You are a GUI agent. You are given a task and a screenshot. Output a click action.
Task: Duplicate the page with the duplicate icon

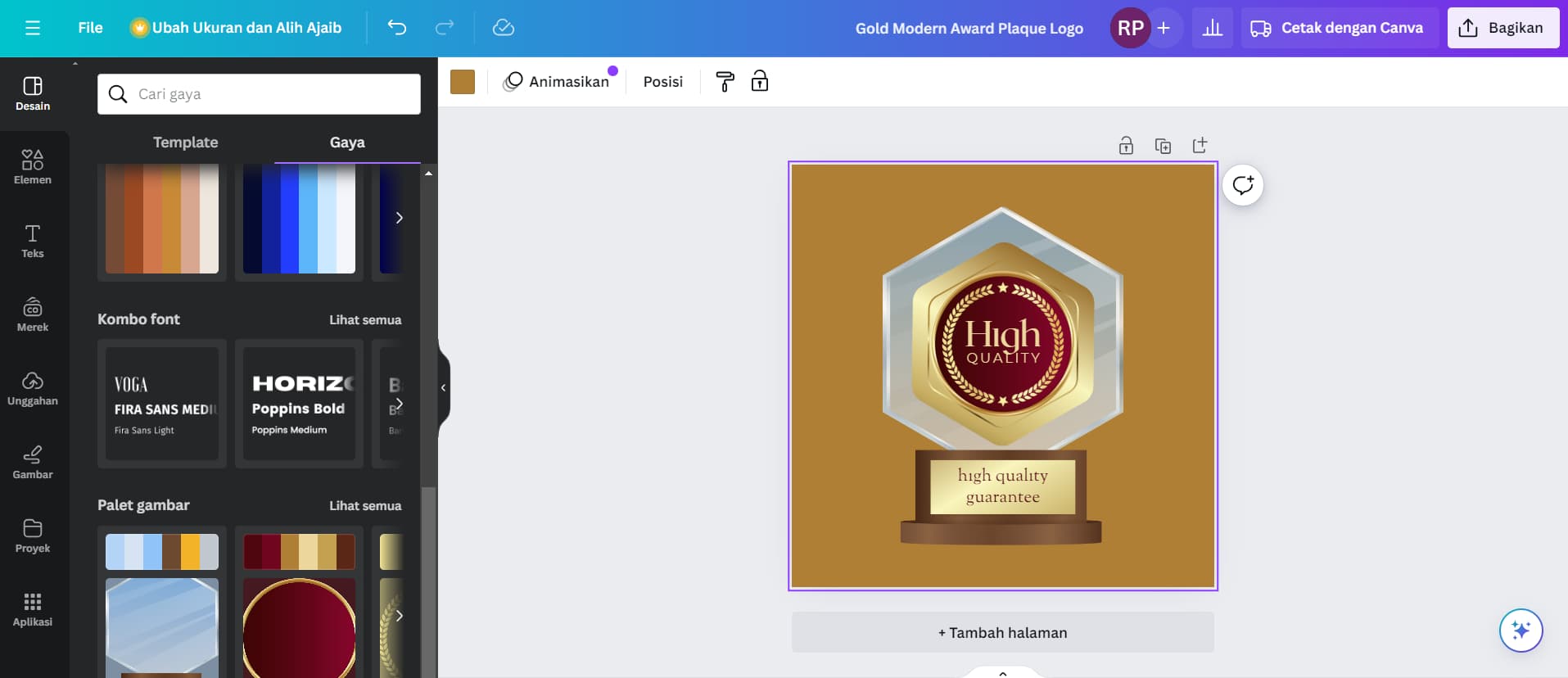(x=1163, y=146)
